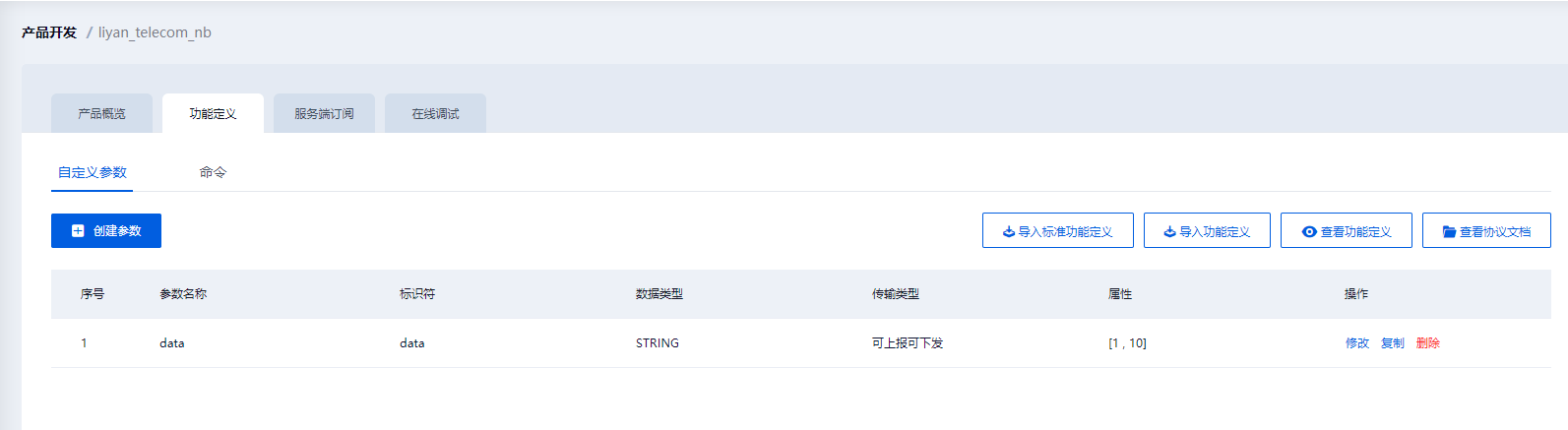The image size is (1568, 430).
Task: Click the import icon beside 导入标准功能定义
Action: [x=1008, y=232]
